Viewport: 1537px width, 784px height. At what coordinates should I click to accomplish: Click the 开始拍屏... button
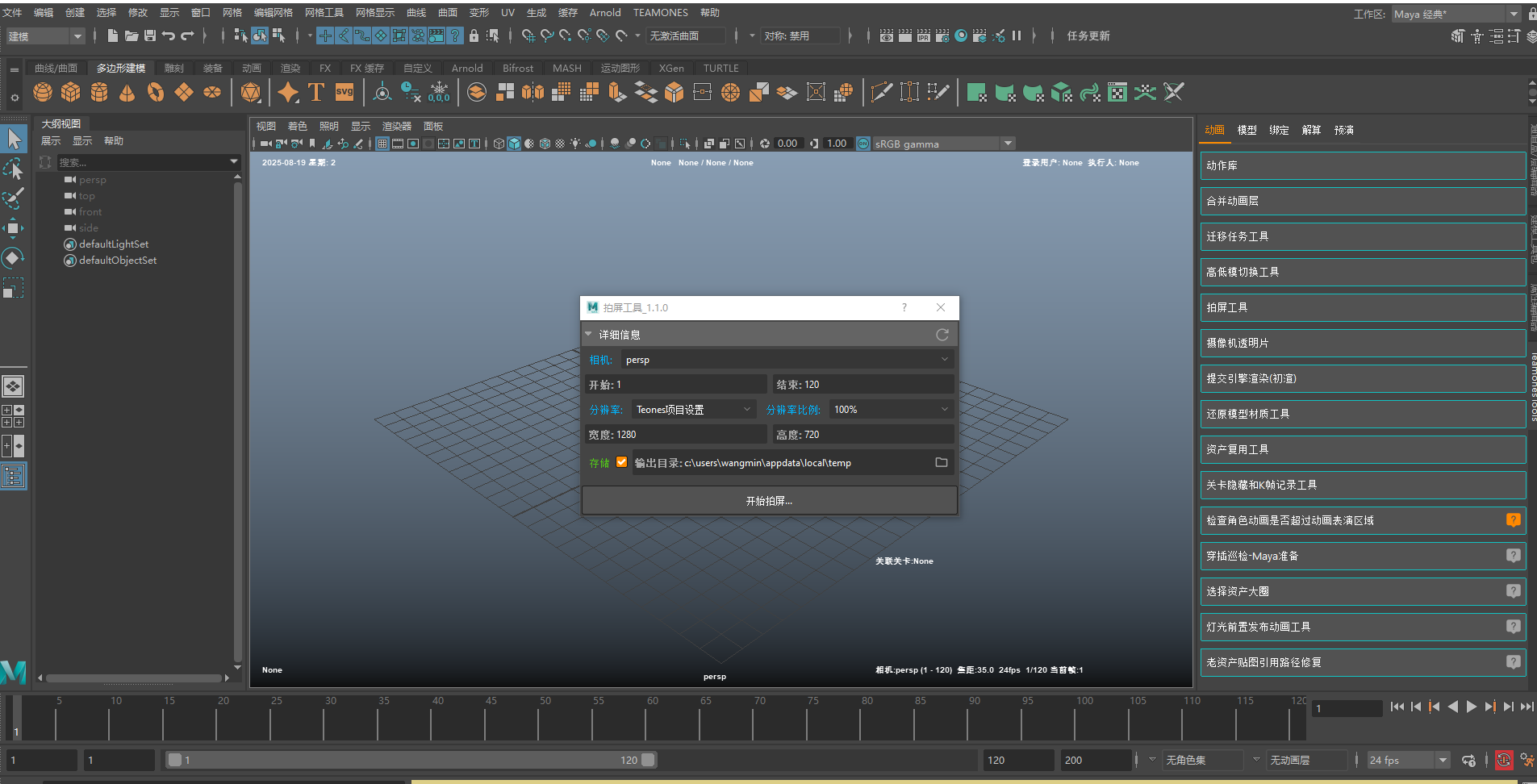[769, 501]
